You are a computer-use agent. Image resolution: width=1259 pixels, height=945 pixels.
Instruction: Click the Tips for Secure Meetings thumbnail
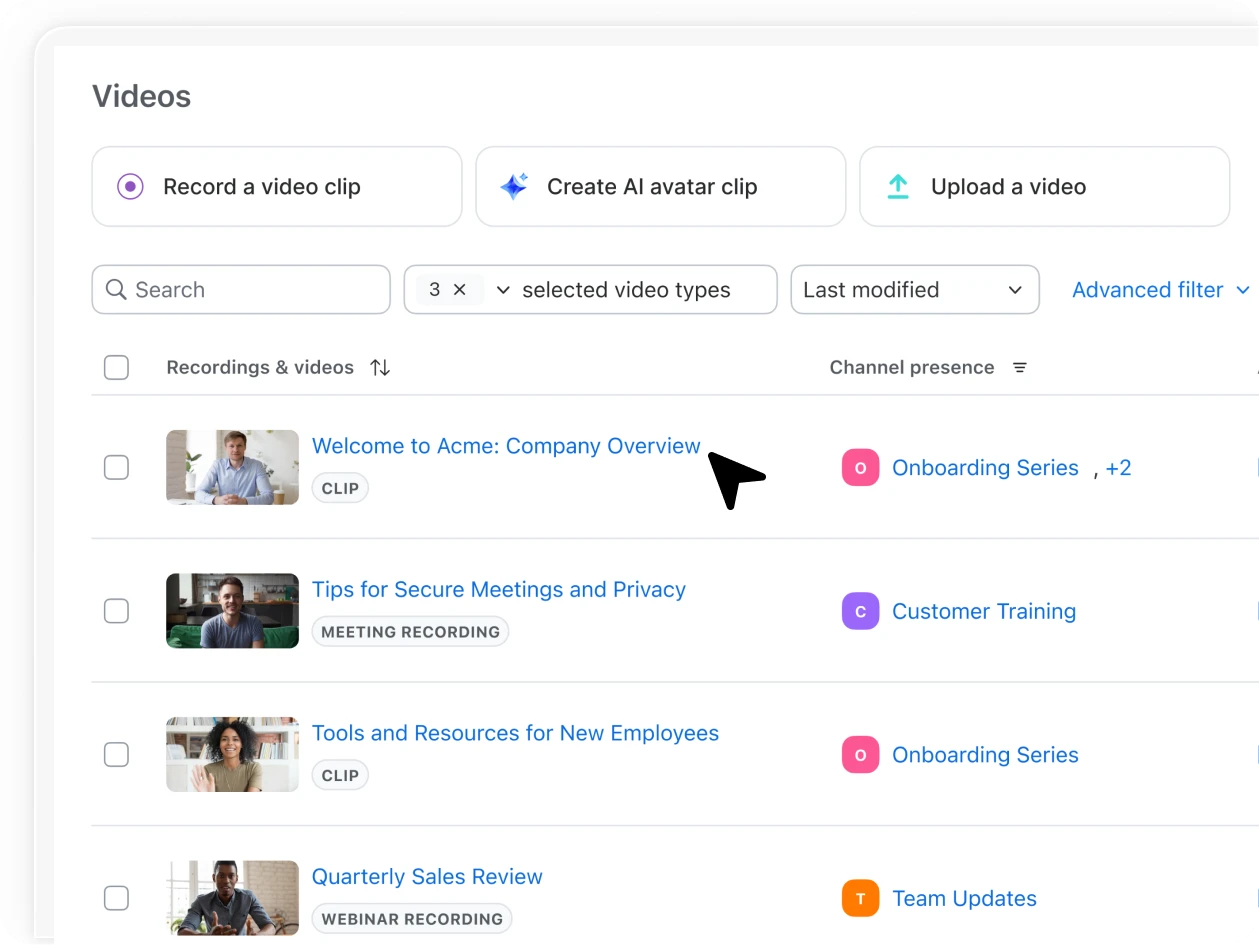pos(232,611)
